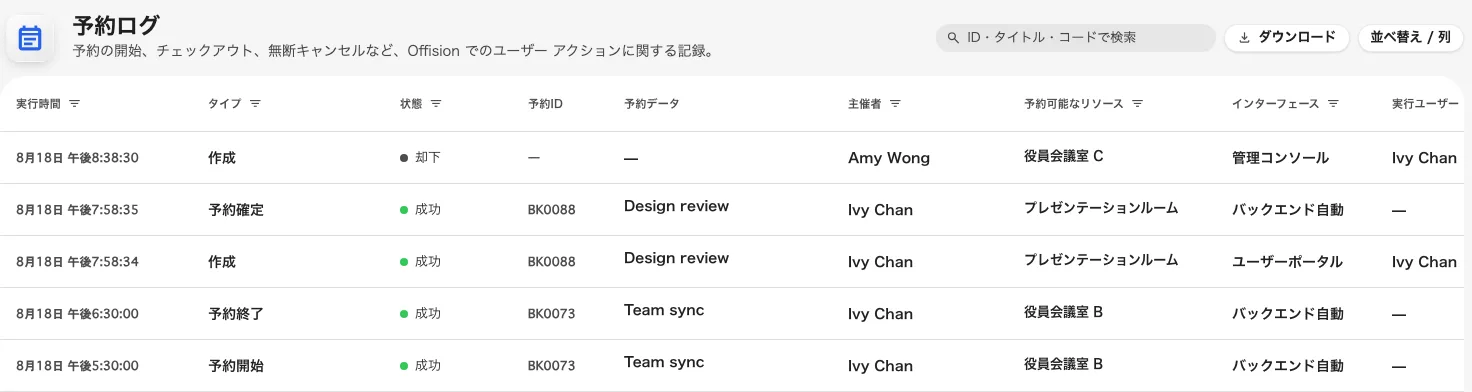Click the 予約データ column header
1472x392 pixels.
[651, 104]
